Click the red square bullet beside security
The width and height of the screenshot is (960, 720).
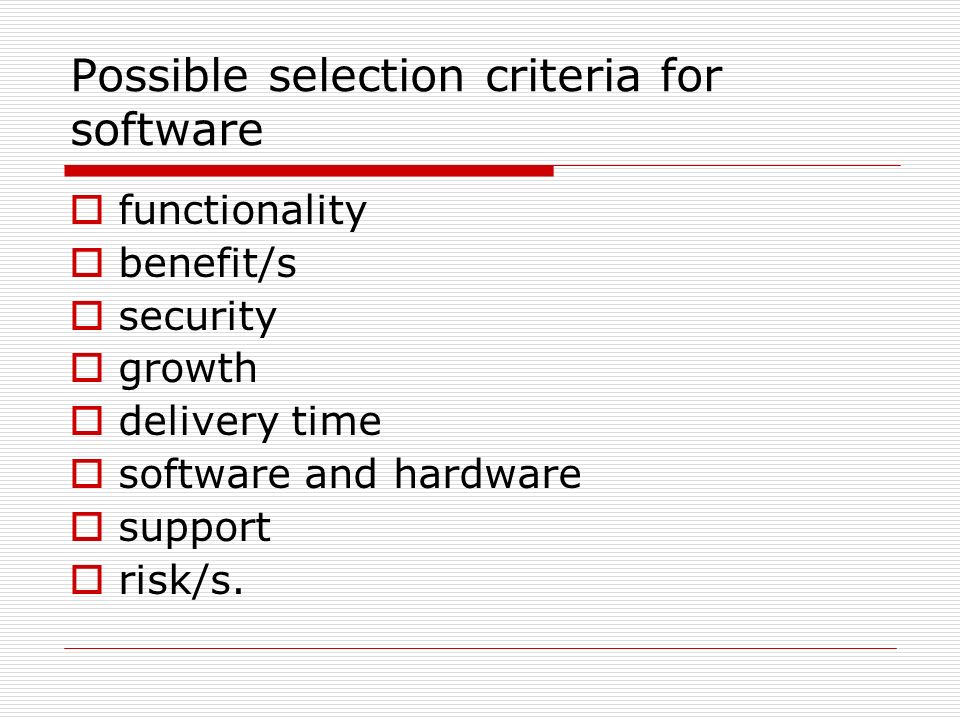click(87, 315)
